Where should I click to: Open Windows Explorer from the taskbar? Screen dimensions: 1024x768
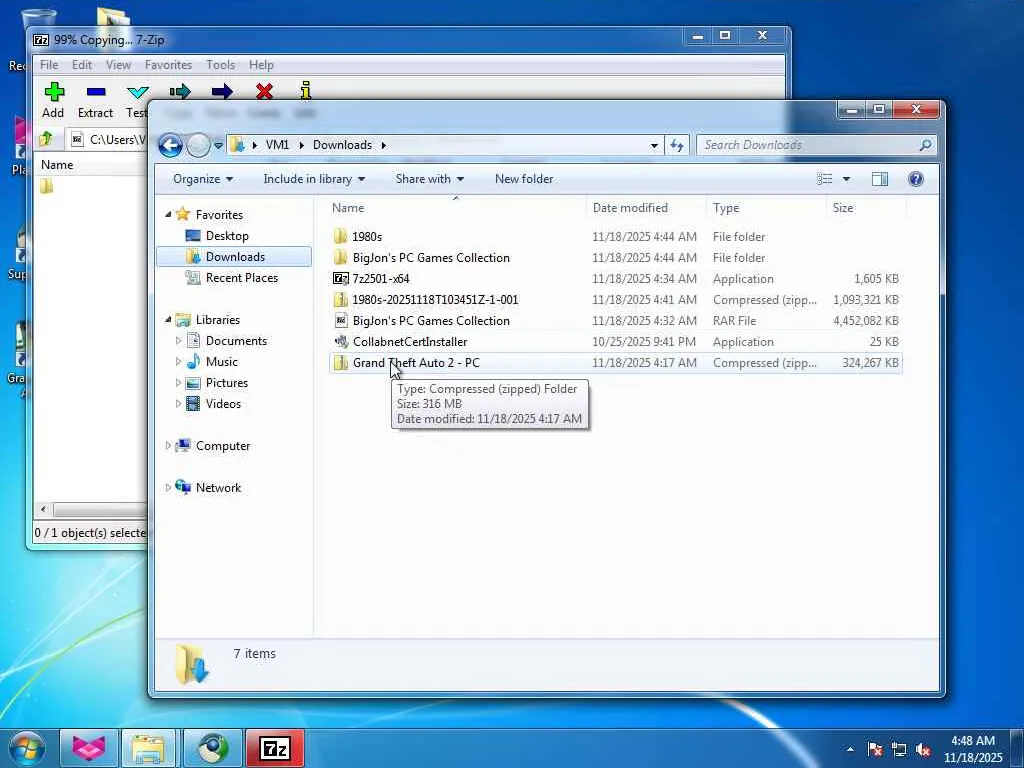149,748
